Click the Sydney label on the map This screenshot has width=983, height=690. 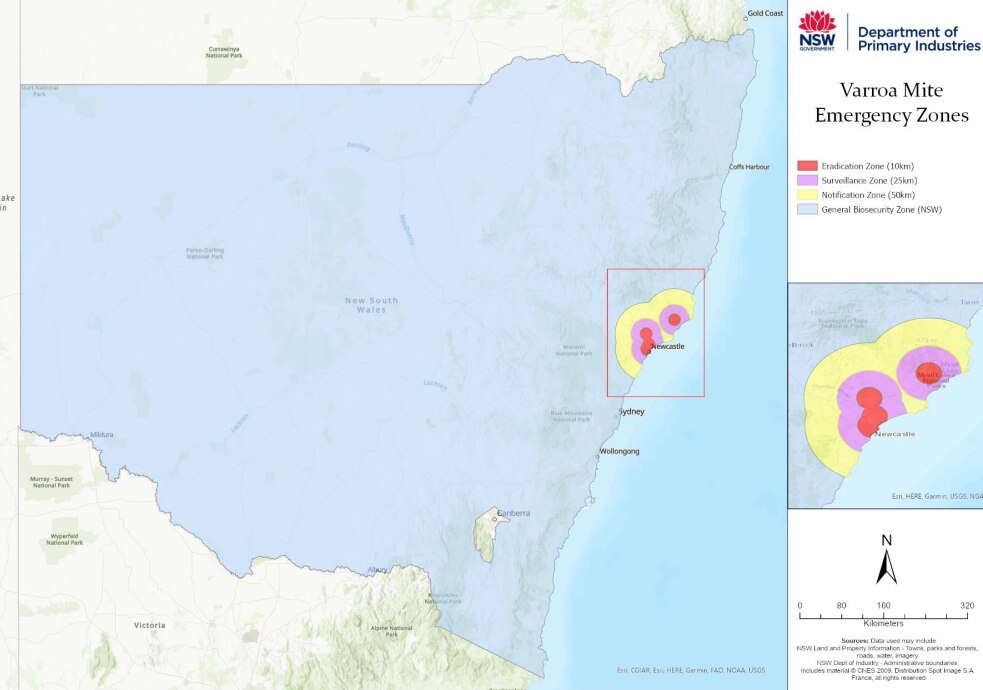coord(632,412)
